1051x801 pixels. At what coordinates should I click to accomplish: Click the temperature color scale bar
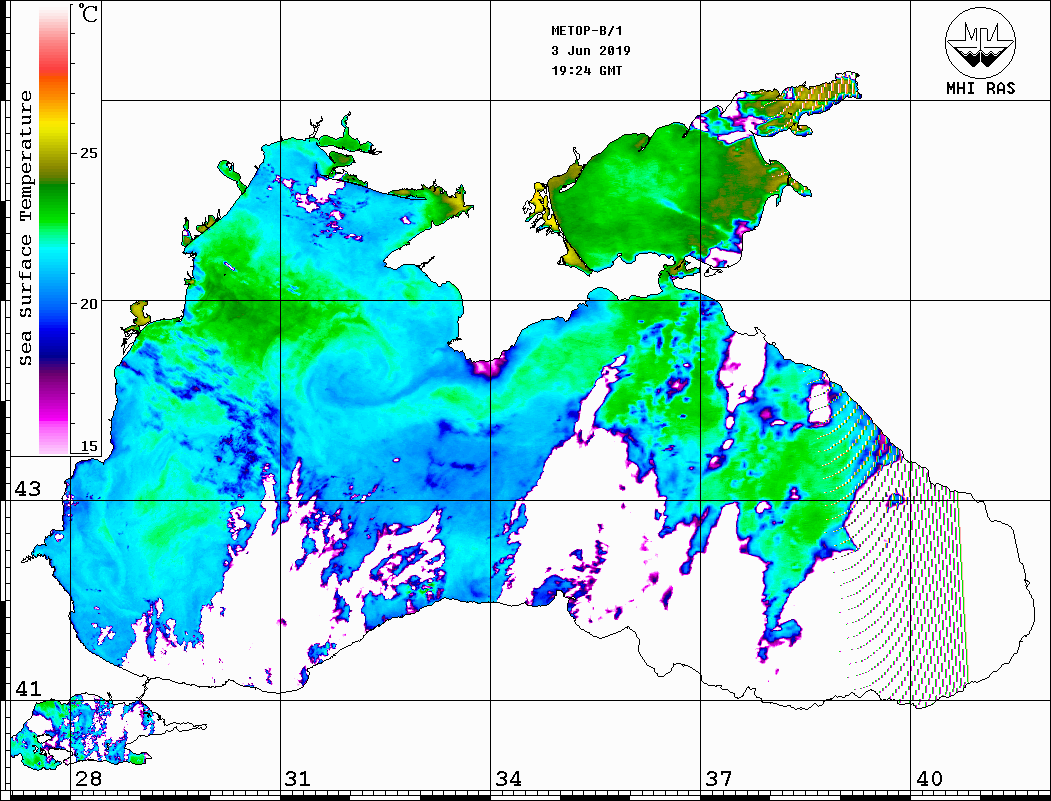pos(54,229)
